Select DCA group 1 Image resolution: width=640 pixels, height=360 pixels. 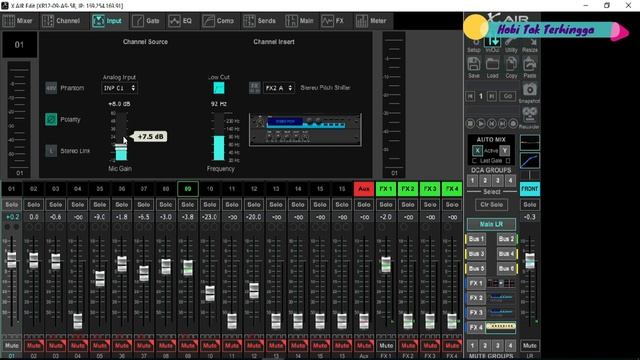point(472,180)
